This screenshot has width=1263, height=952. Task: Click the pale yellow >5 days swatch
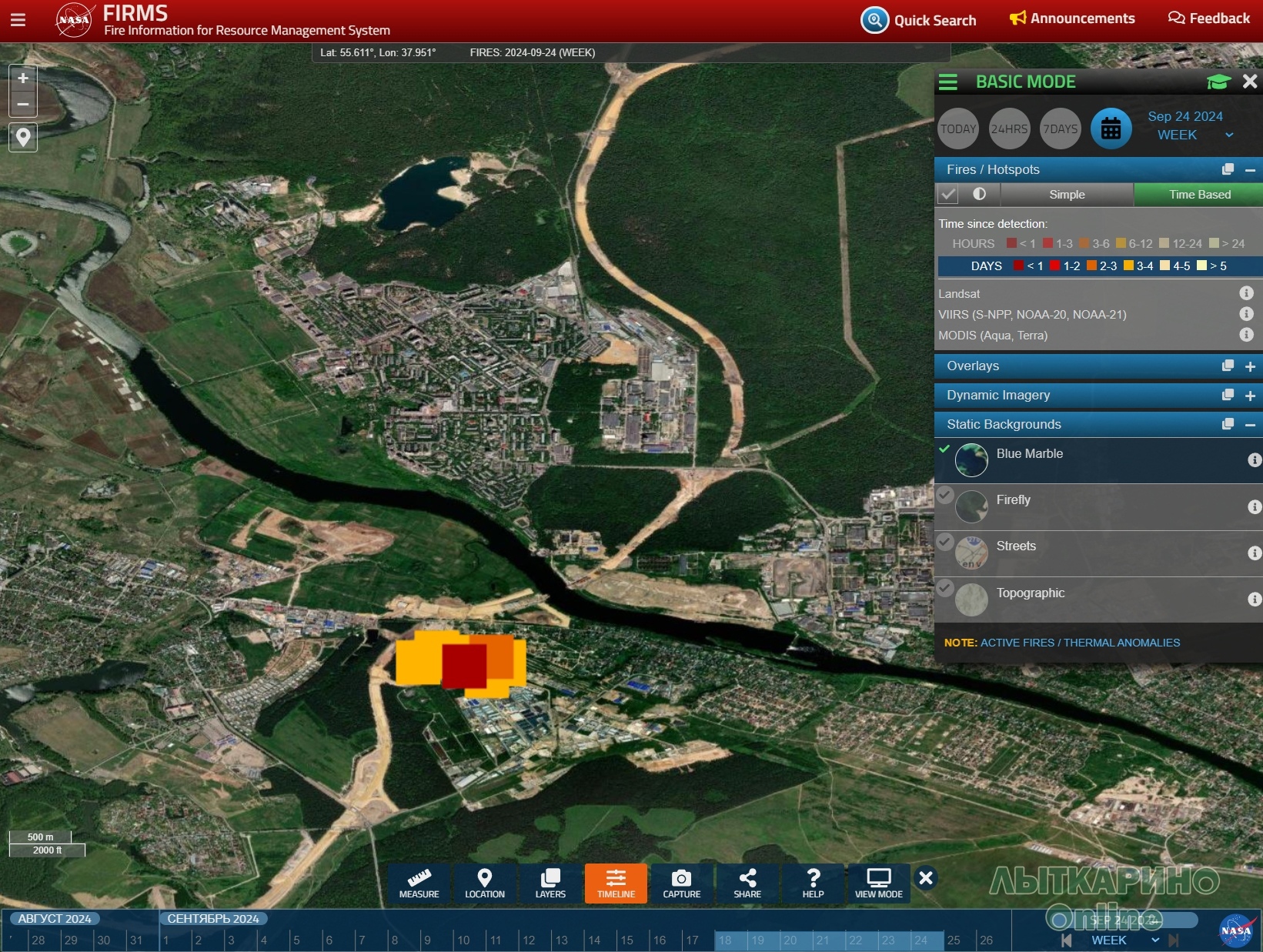click(x=1201, y=266)
